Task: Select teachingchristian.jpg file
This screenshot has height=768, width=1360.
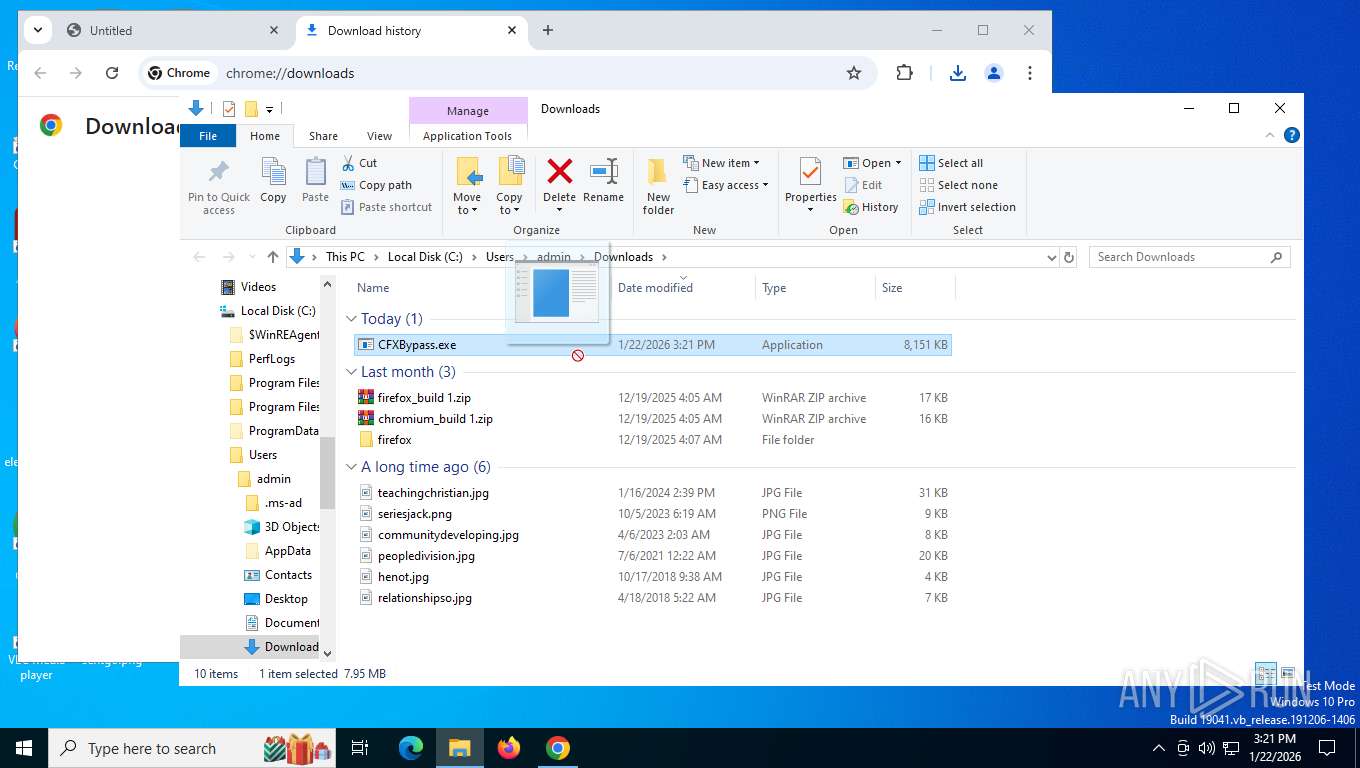Action: pos(653,493)
